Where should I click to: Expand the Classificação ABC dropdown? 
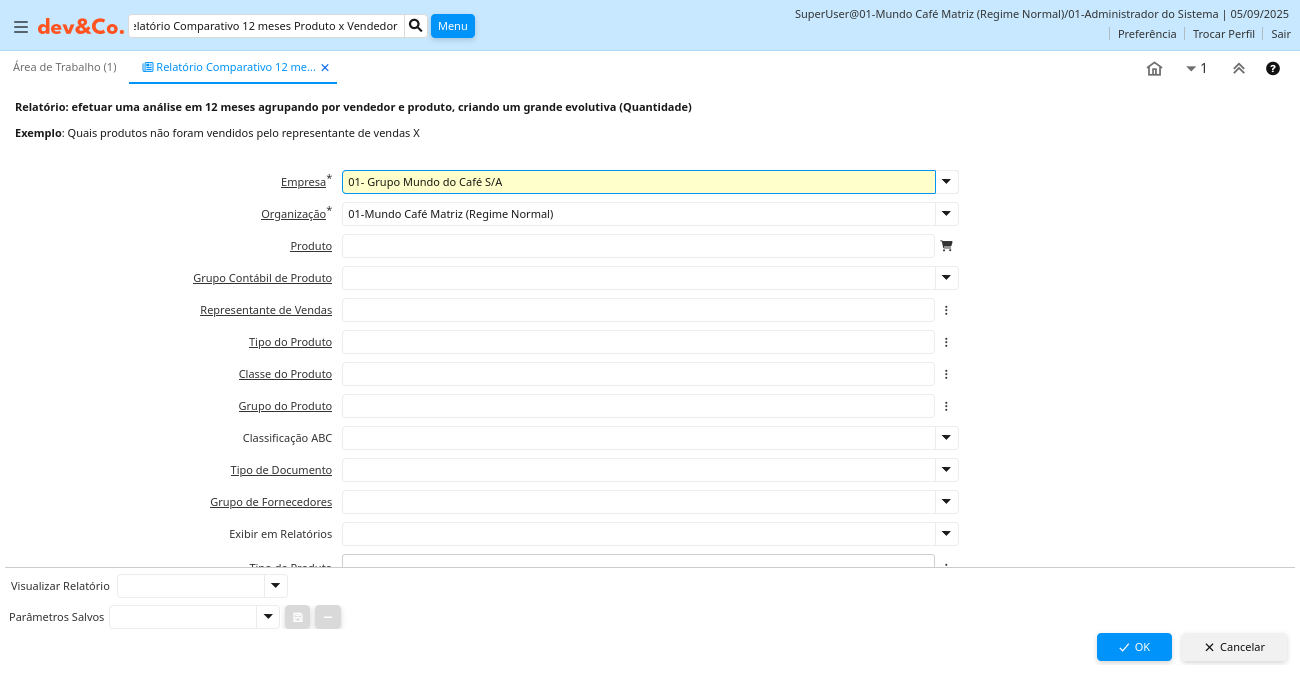946,438
